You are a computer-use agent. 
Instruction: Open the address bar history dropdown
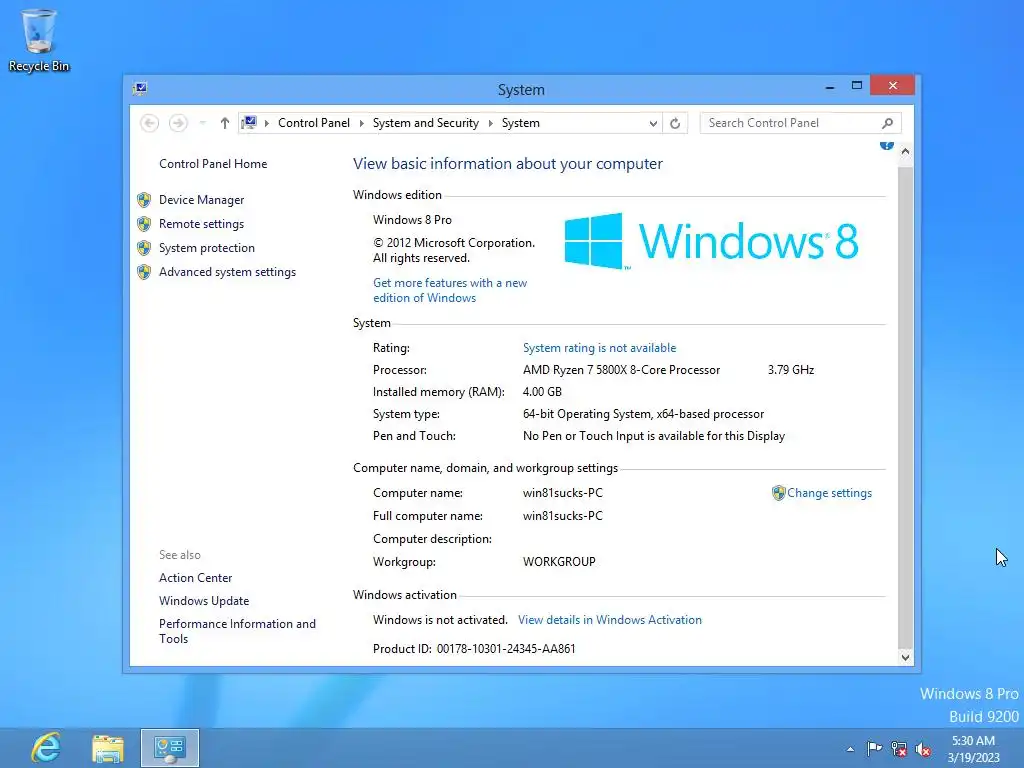pyautogui.click(x=653, y=123)
